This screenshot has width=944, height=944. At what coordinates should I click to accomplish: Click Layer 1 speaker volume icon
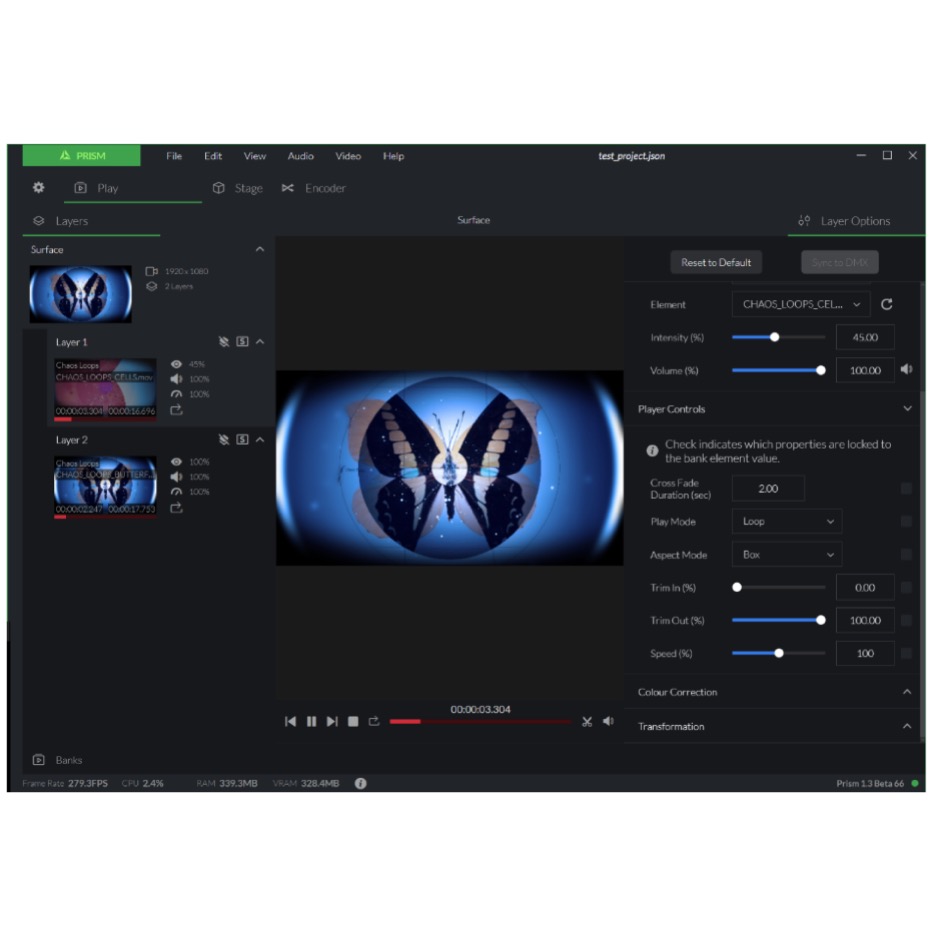[176, 379]
